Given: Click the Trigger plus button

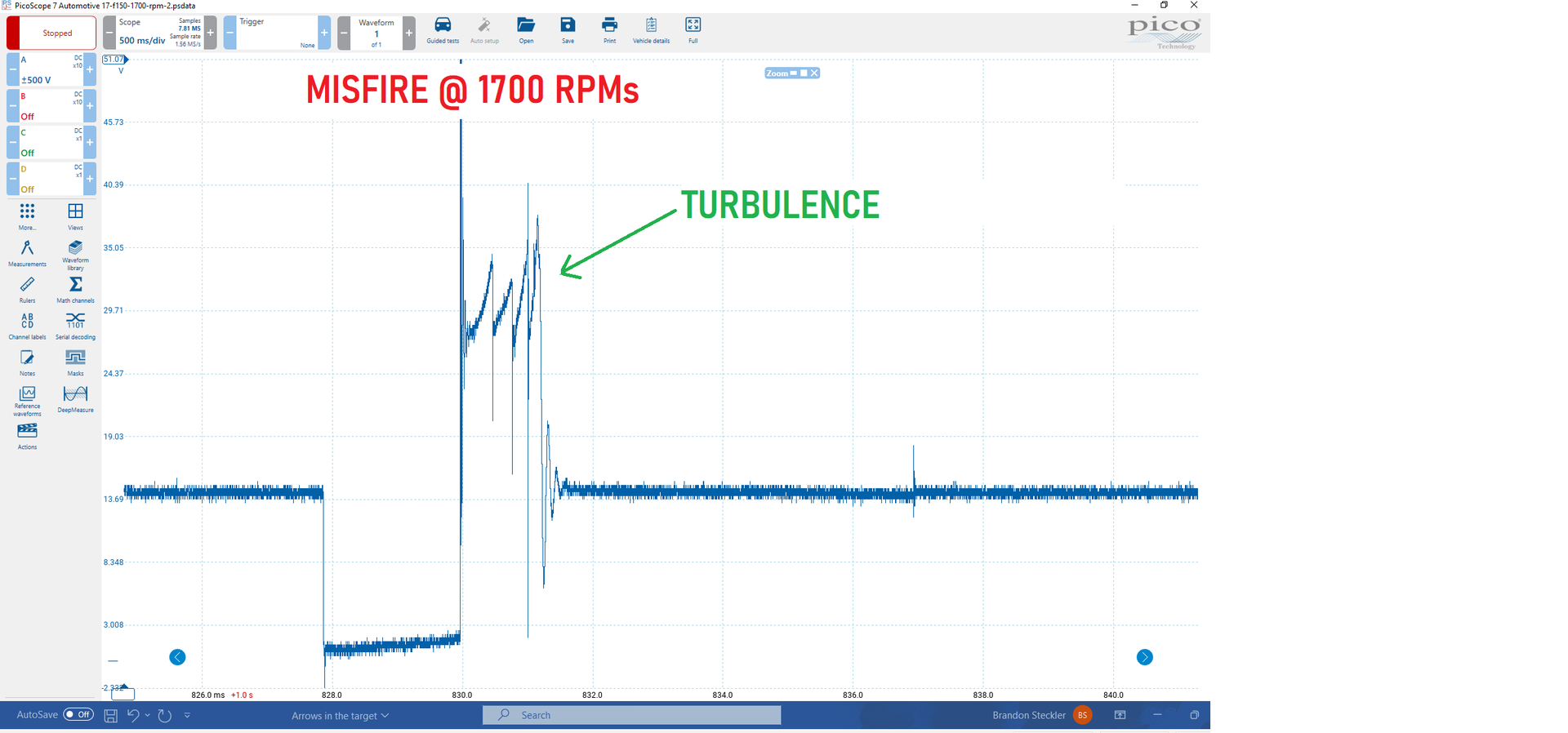Looking at the screenshot, I should (x=324, y=33).
